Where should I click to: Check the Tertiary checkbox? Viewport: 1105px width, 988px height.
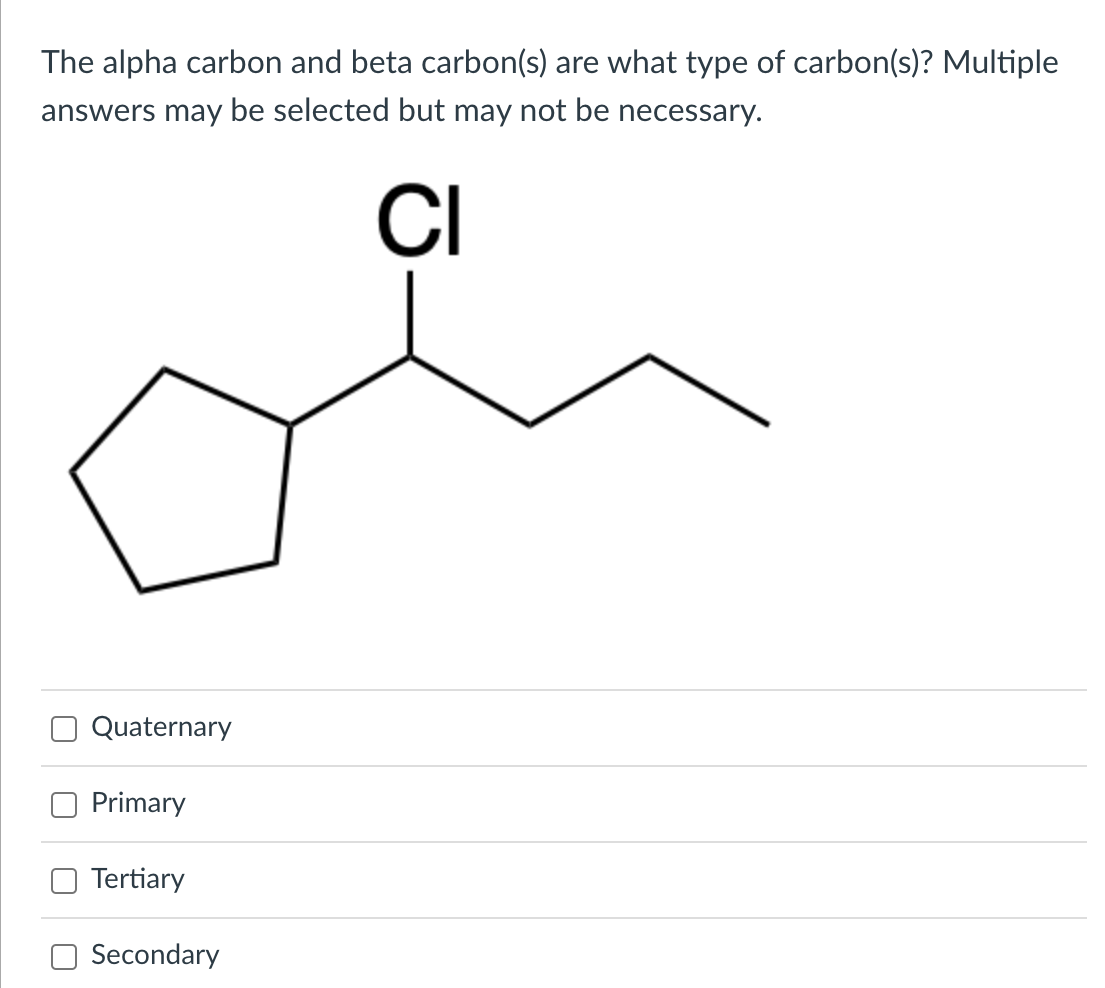click(63, 880)
